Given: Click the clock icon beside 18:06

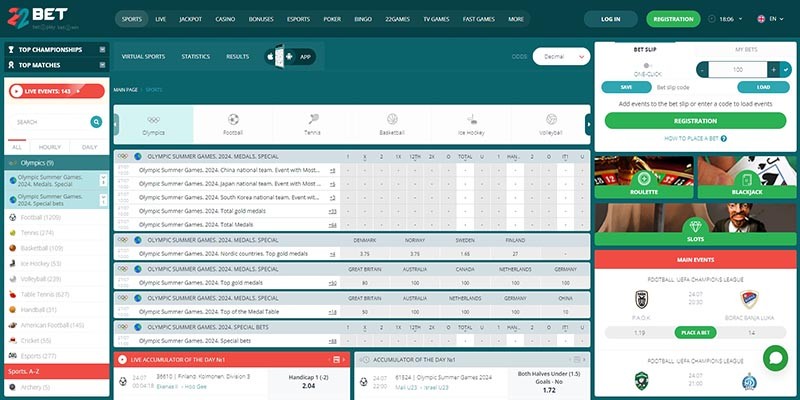Looking at the screenshot, I should coord(712,19).
